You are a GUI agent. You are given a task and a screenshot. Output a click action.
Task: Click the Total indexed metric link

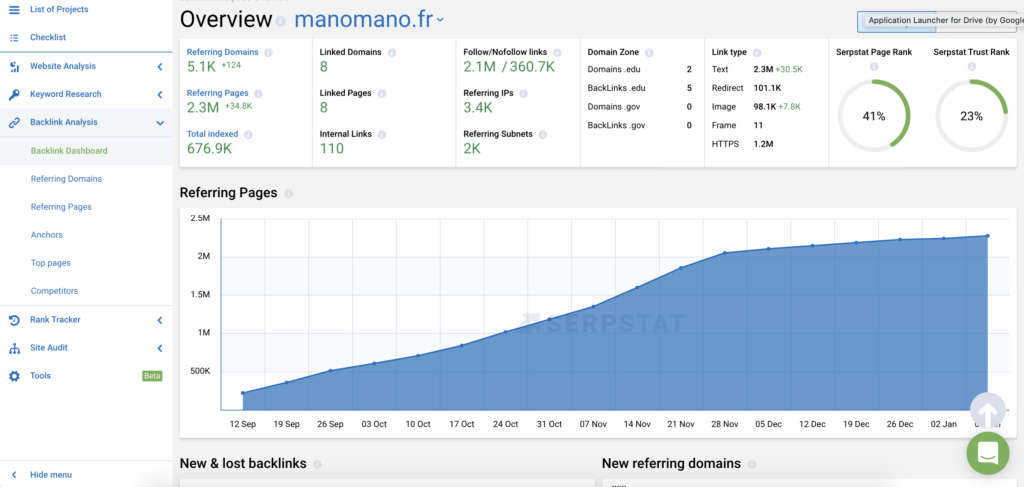[x=213, y=134]
